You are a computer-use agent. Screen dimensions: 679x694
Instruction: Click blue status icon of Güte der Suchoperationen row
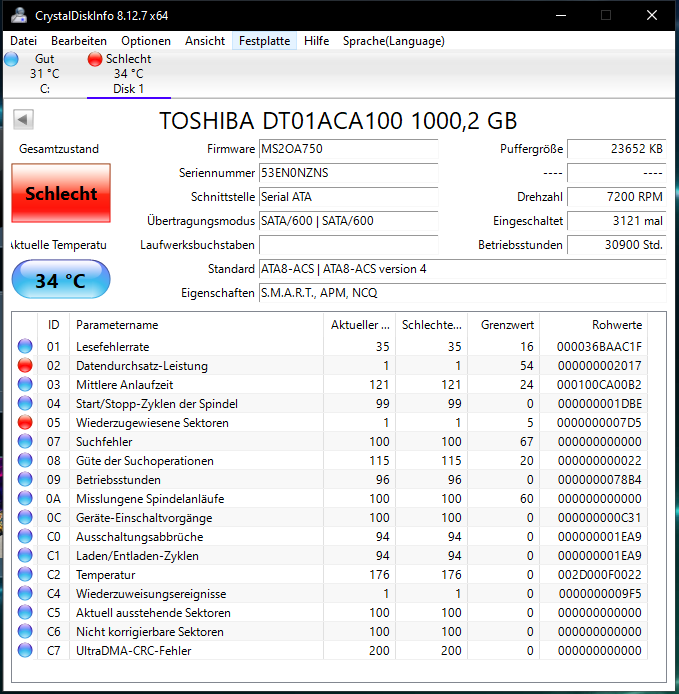coord(25,460)
